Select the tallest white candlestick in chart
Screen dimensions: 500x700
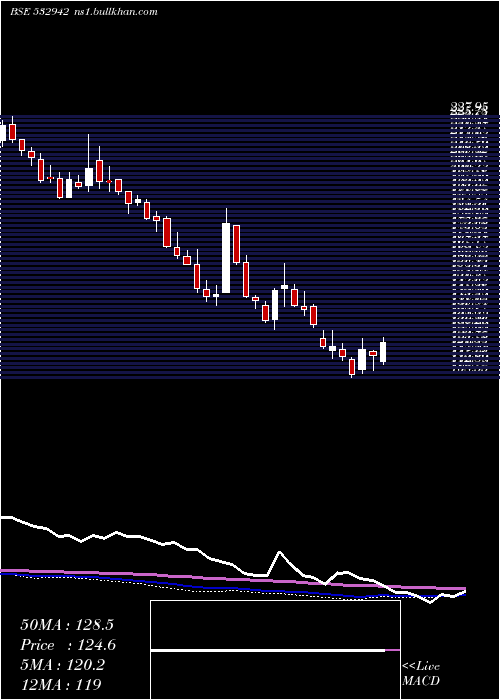click(x=226, y=258)
